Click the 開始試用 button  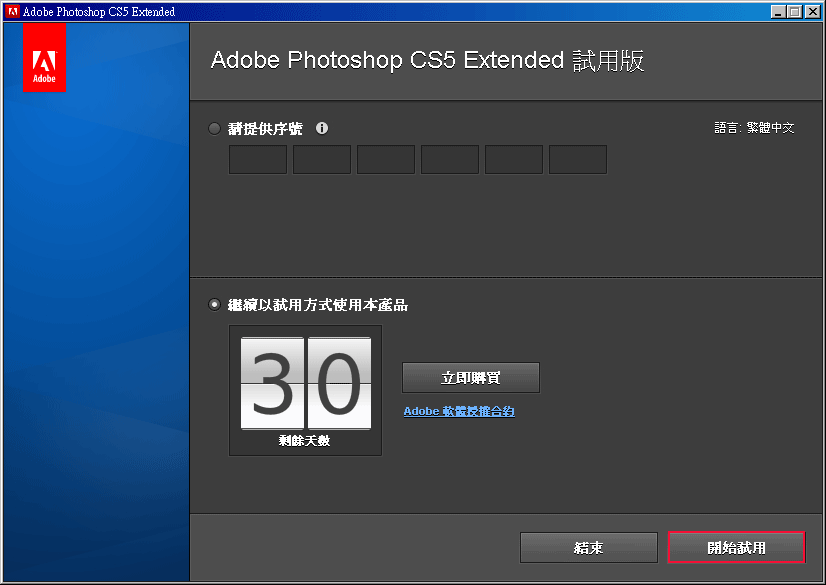(736, 548)
